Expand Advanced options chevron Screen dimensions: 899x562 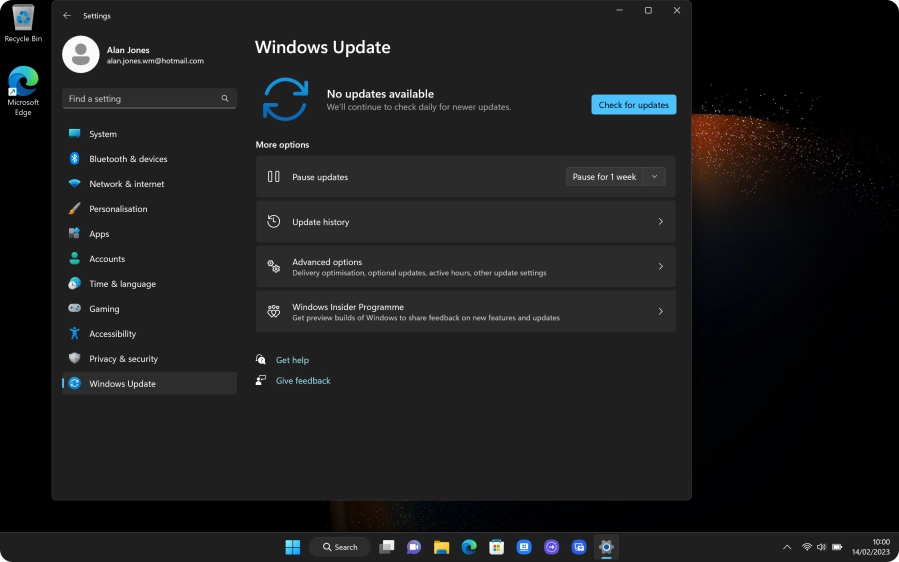660,267
